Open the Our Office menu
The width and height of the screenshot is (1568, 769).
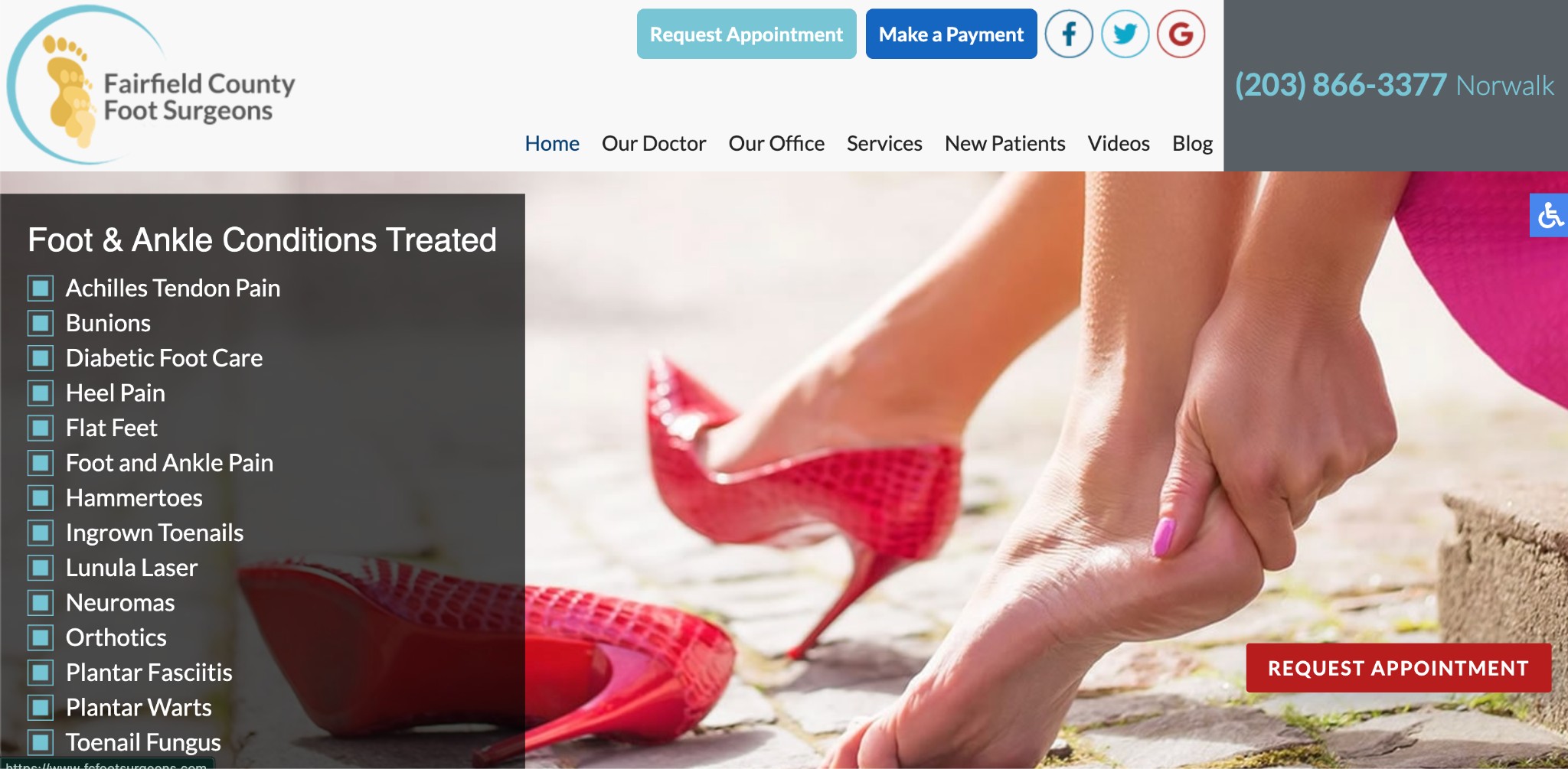776,143
